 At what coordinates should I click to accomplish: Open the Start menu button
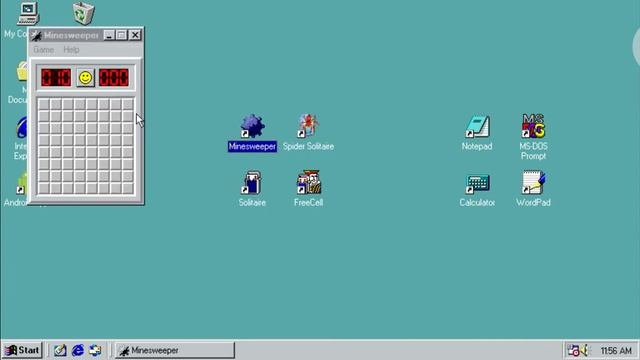point(22,350)
